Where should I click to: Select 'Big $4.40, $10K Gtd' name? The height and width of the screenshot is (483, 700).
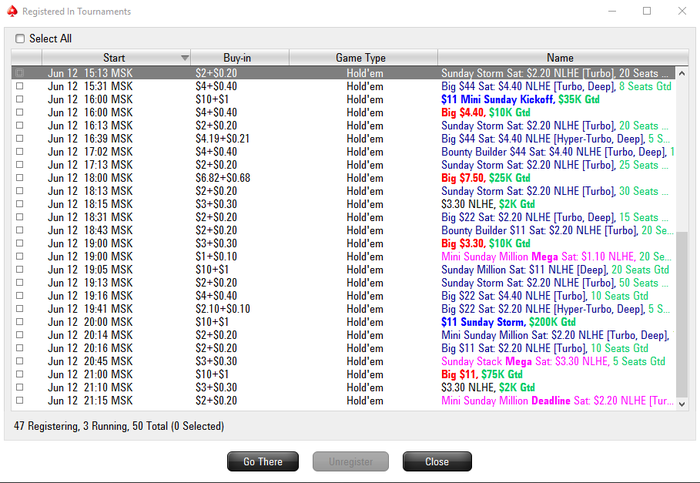click(486, 112)
